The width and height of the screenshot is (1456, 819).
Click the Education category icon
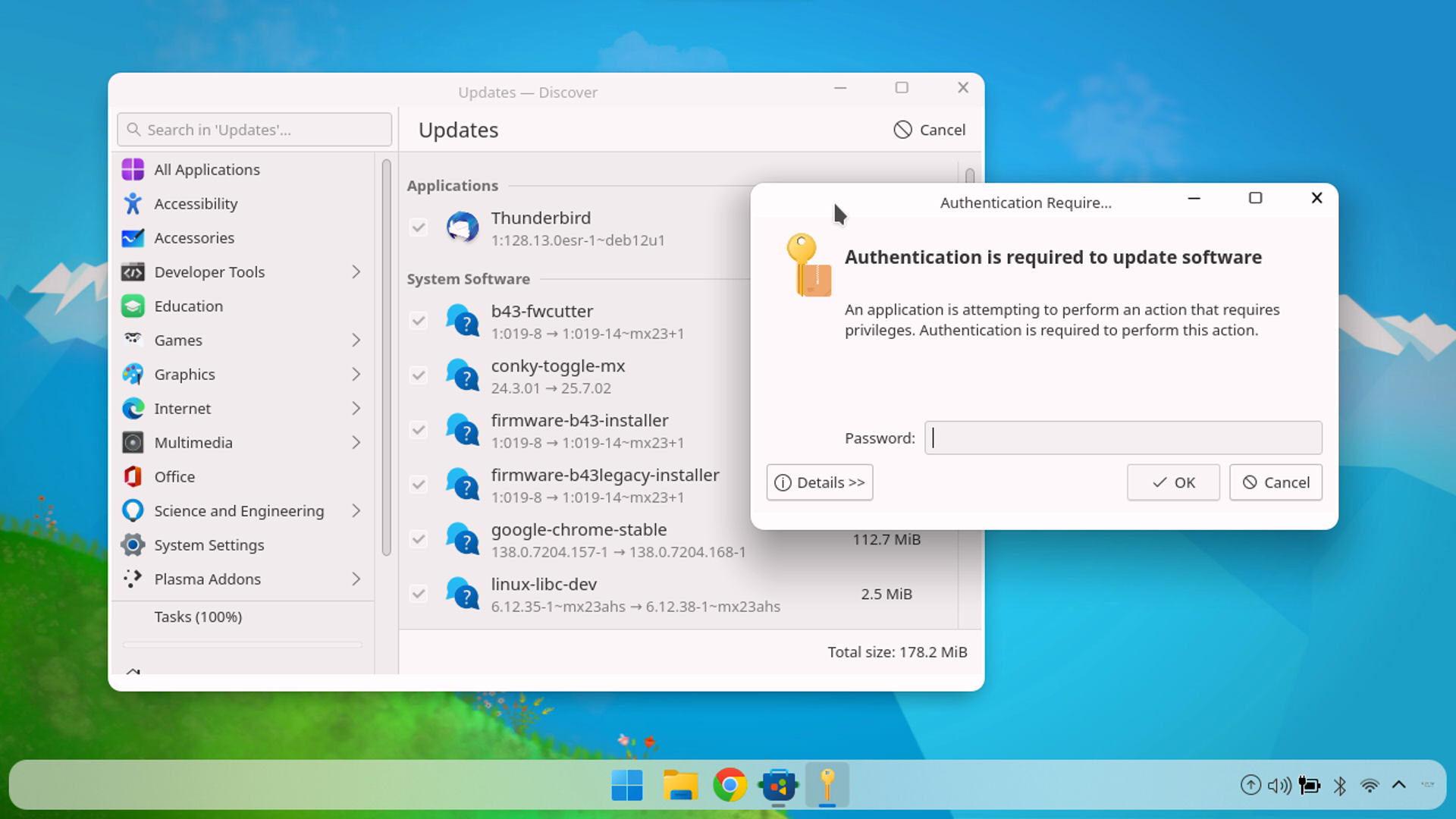click(x=133, y=306)
